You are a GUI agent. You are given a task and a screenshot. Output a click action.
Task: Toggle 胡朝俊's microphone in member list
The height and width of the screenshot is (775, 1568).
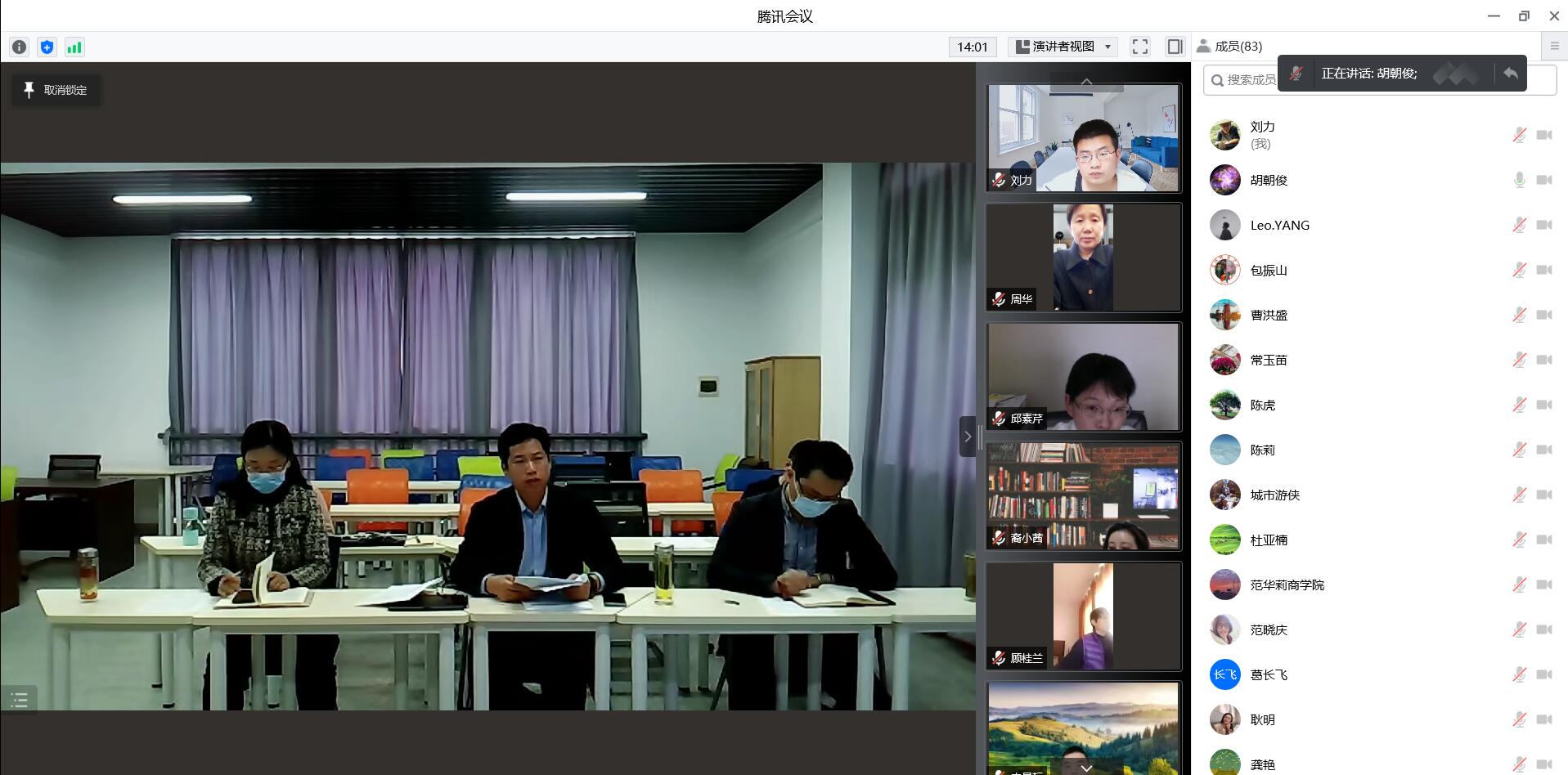pos(1519,180)
